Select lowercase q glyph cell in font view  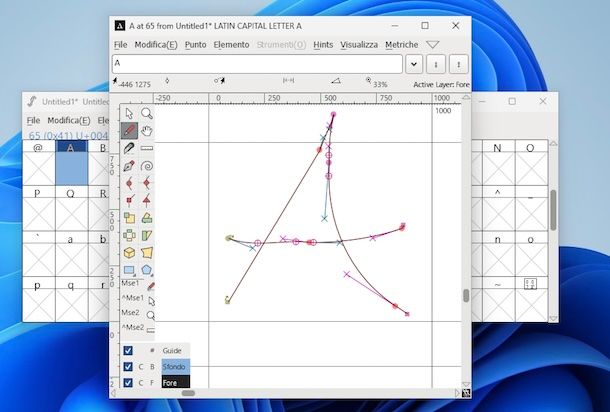coord(72,300)
